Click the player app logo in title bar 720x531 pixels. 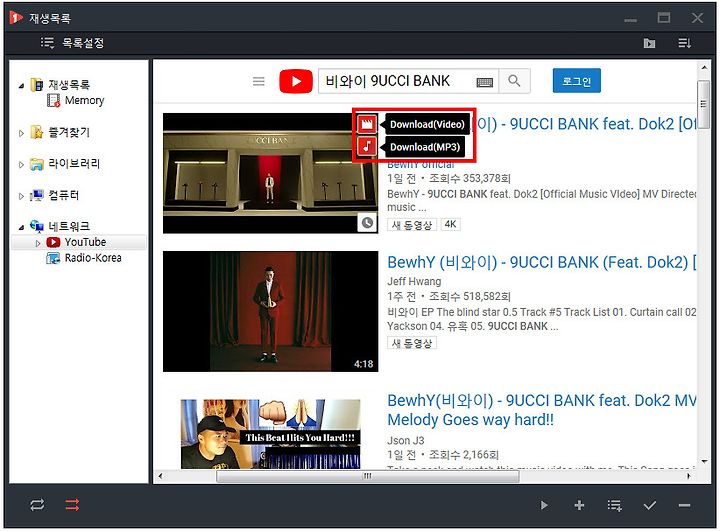tap(16, 17)
